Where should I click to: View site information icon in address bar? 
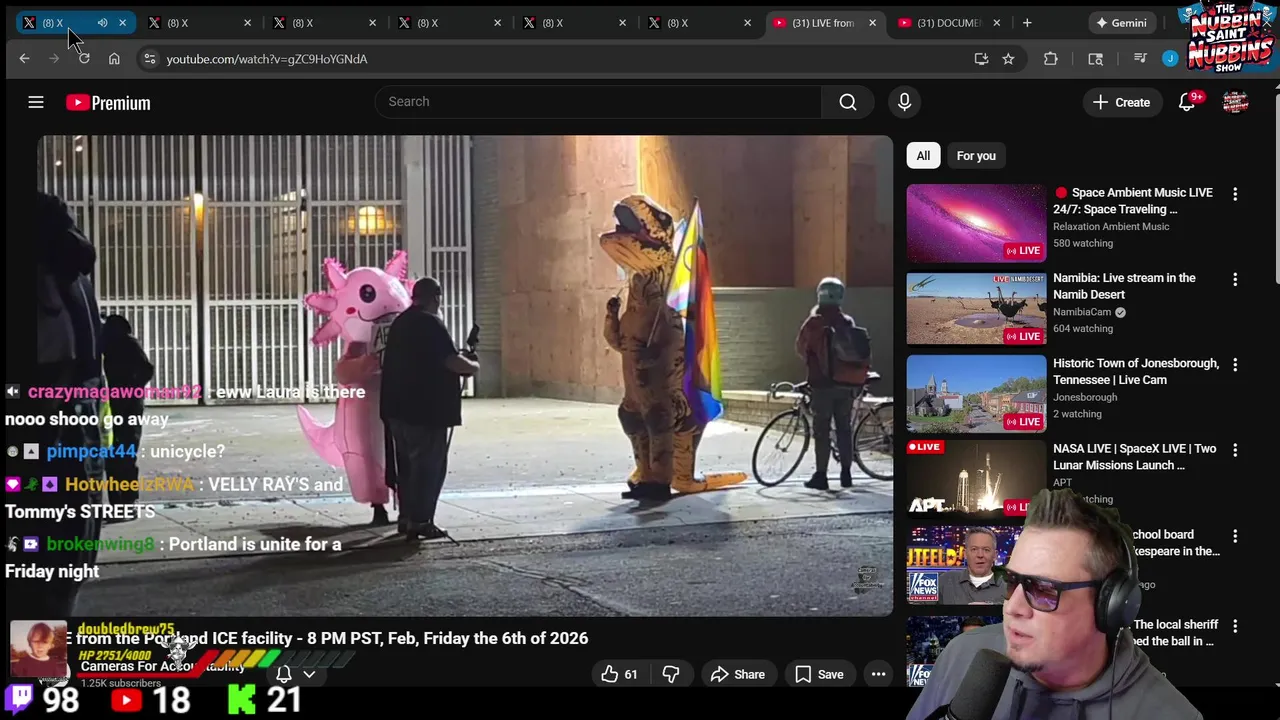tap(149, 59)
